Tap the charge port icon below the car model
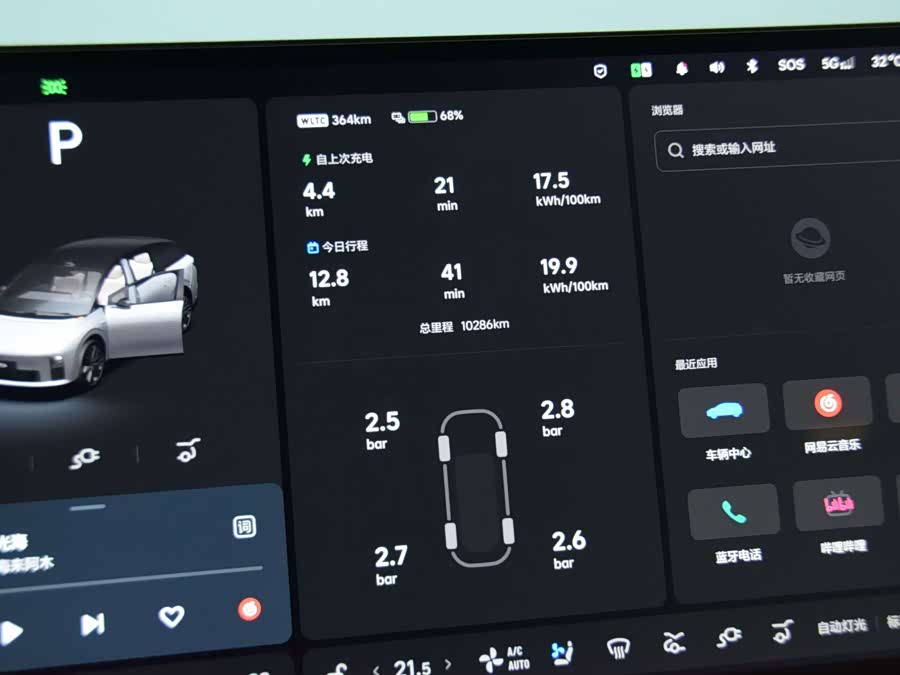This screenshot has height=675, width=900. point(84,457)
